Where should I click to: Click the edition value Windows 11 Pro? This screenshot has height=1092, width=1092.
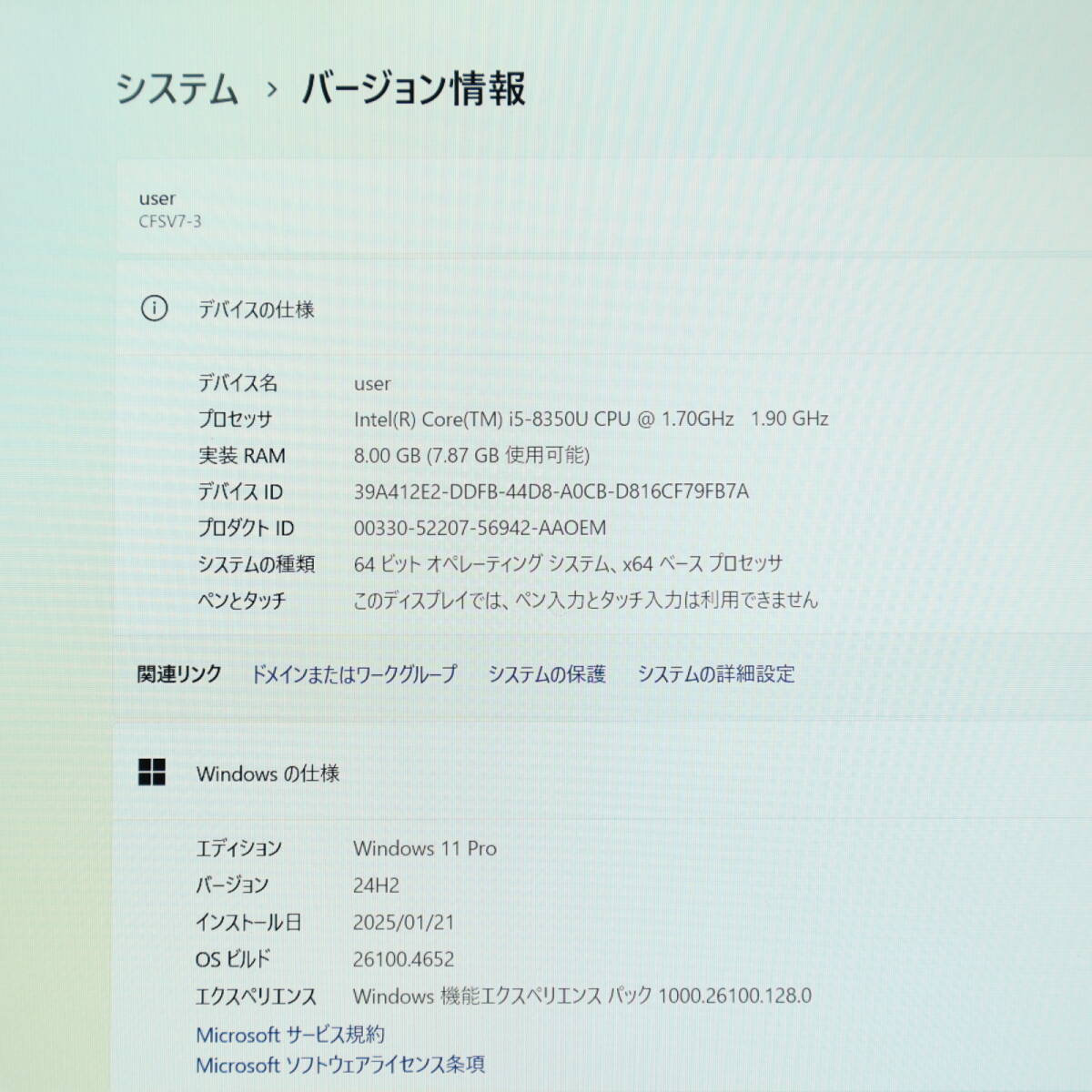click(x=425, y=848)
